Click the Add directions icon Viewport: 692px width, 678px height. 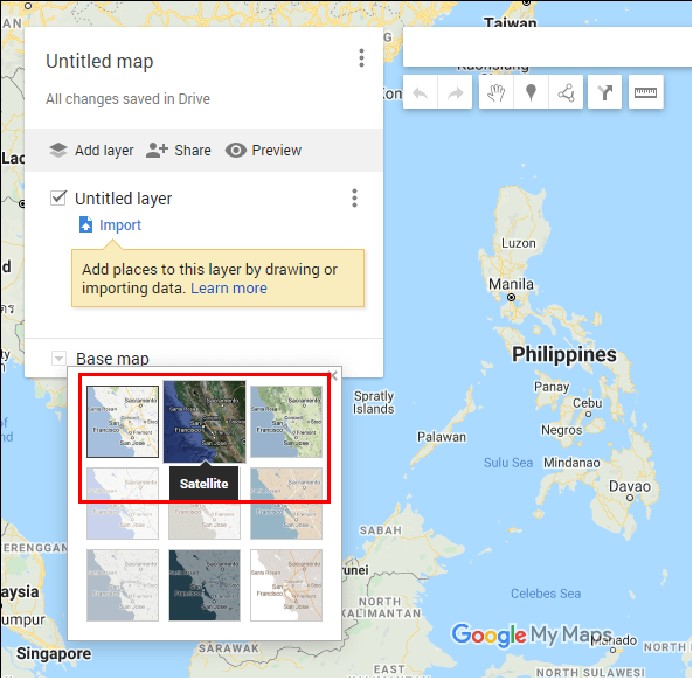click(x=605, y=94)
